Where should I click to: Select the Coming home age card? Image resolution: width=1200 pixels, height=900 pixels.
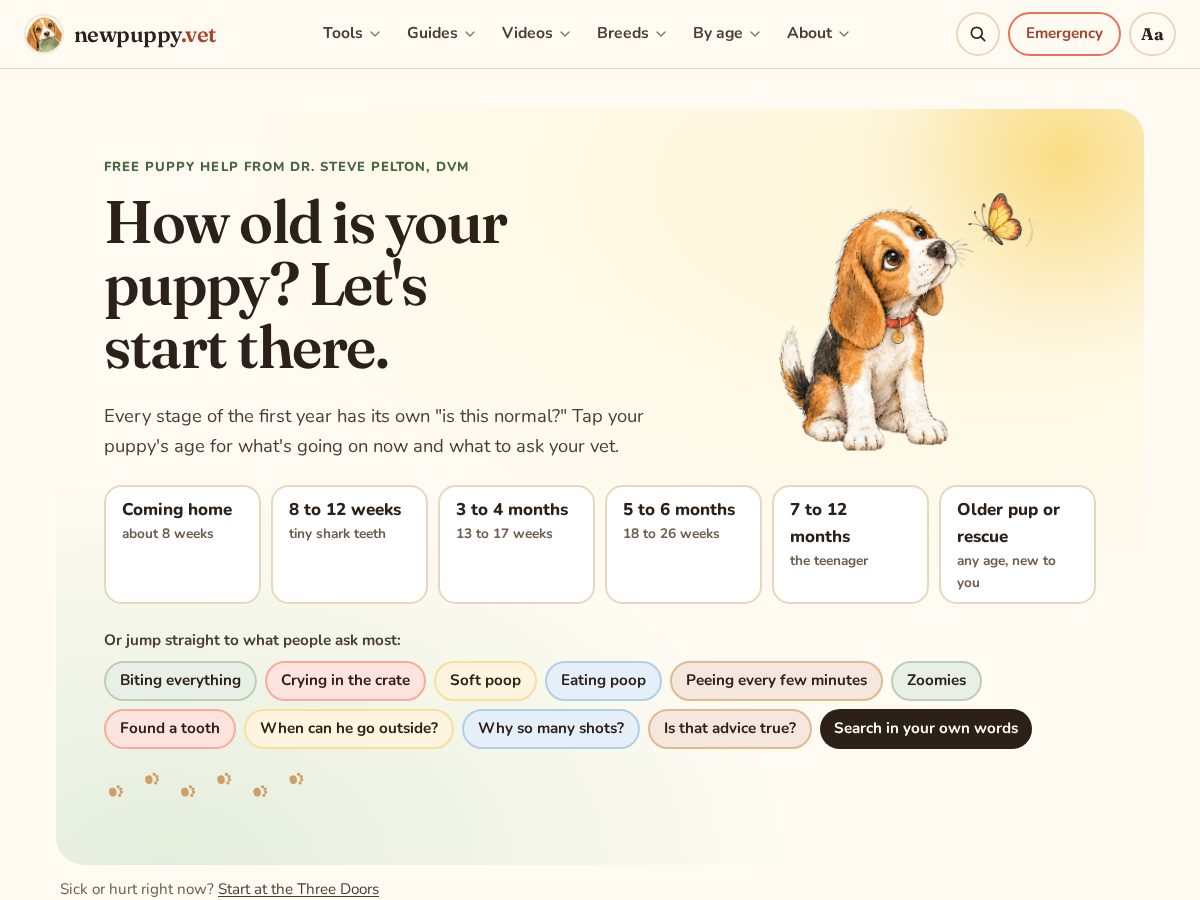(x=182, y=544)
